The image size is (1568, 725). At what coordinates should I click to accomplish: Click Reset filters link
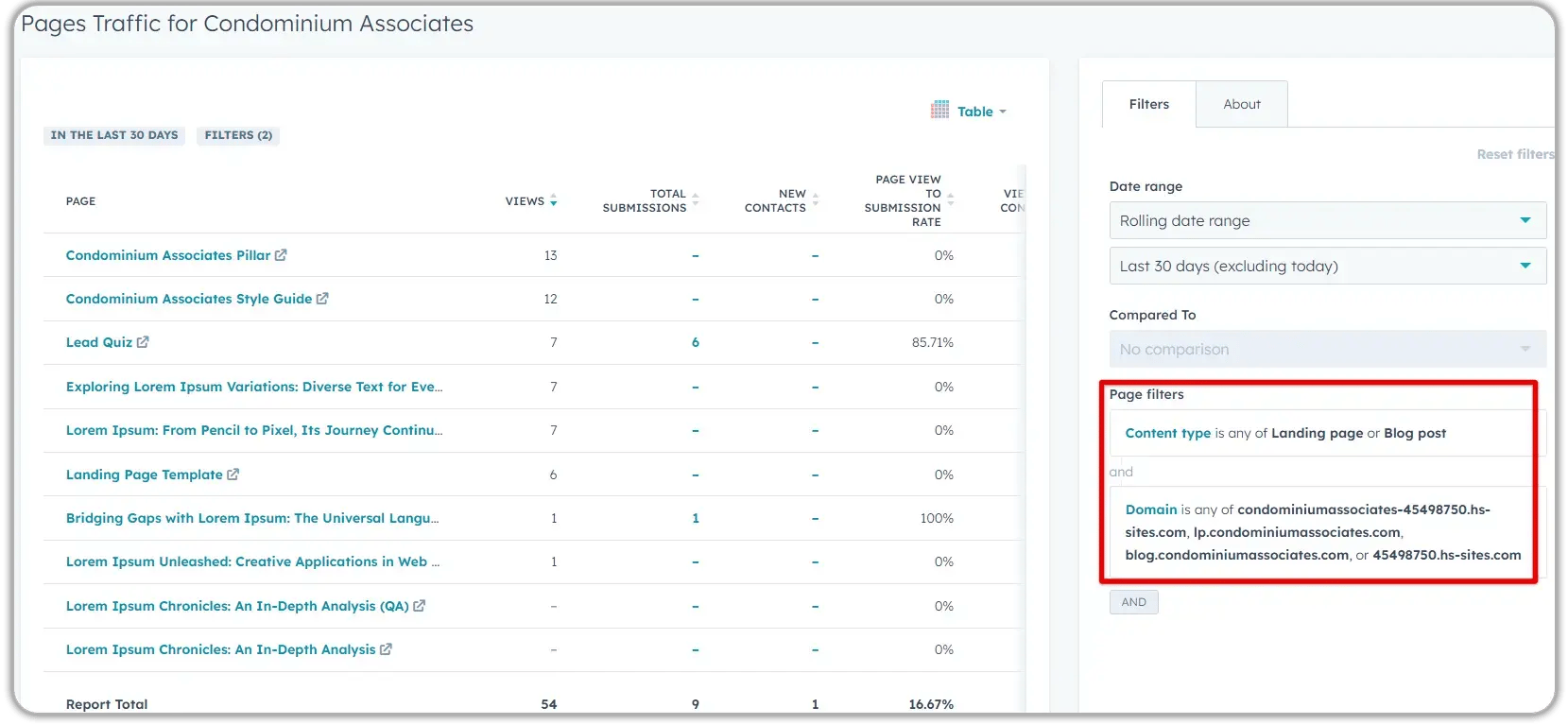coord(1515,154)
